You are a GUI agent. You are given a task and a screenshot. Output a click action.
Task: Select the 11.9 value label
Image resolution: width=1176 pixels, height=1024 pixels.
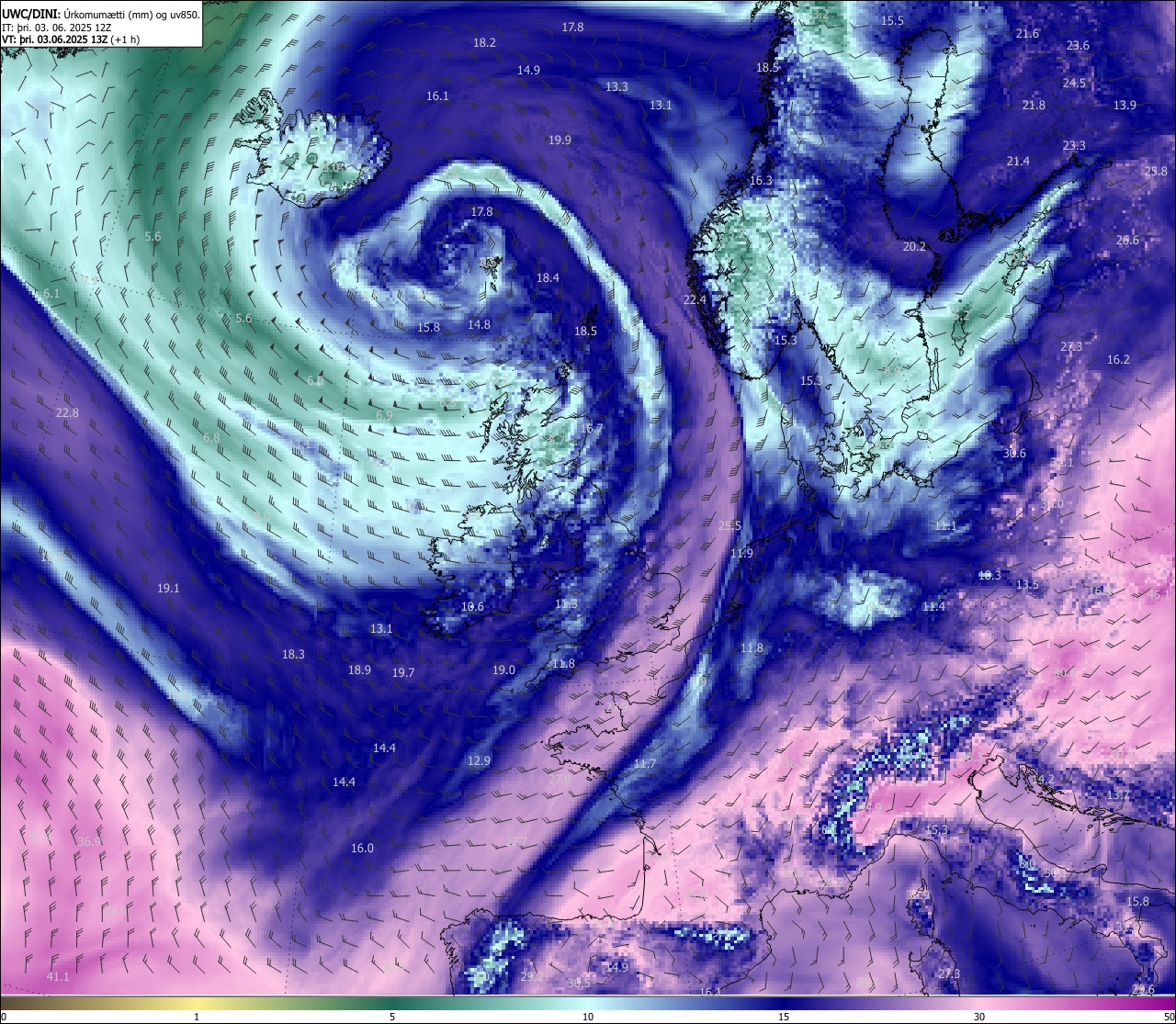coord(741,554)
